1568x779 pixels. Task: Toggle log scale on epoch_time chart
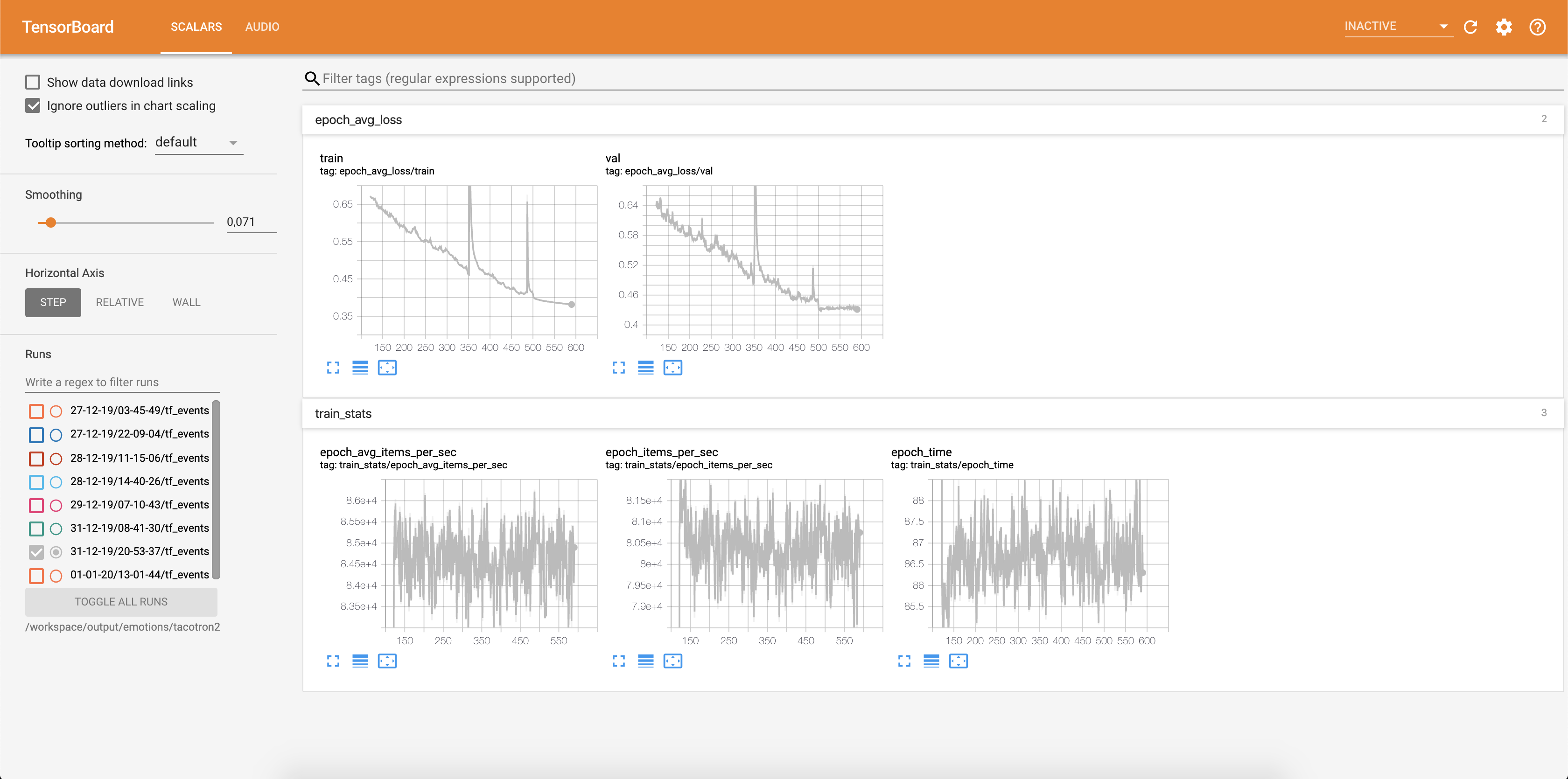[x=931, y=661]
